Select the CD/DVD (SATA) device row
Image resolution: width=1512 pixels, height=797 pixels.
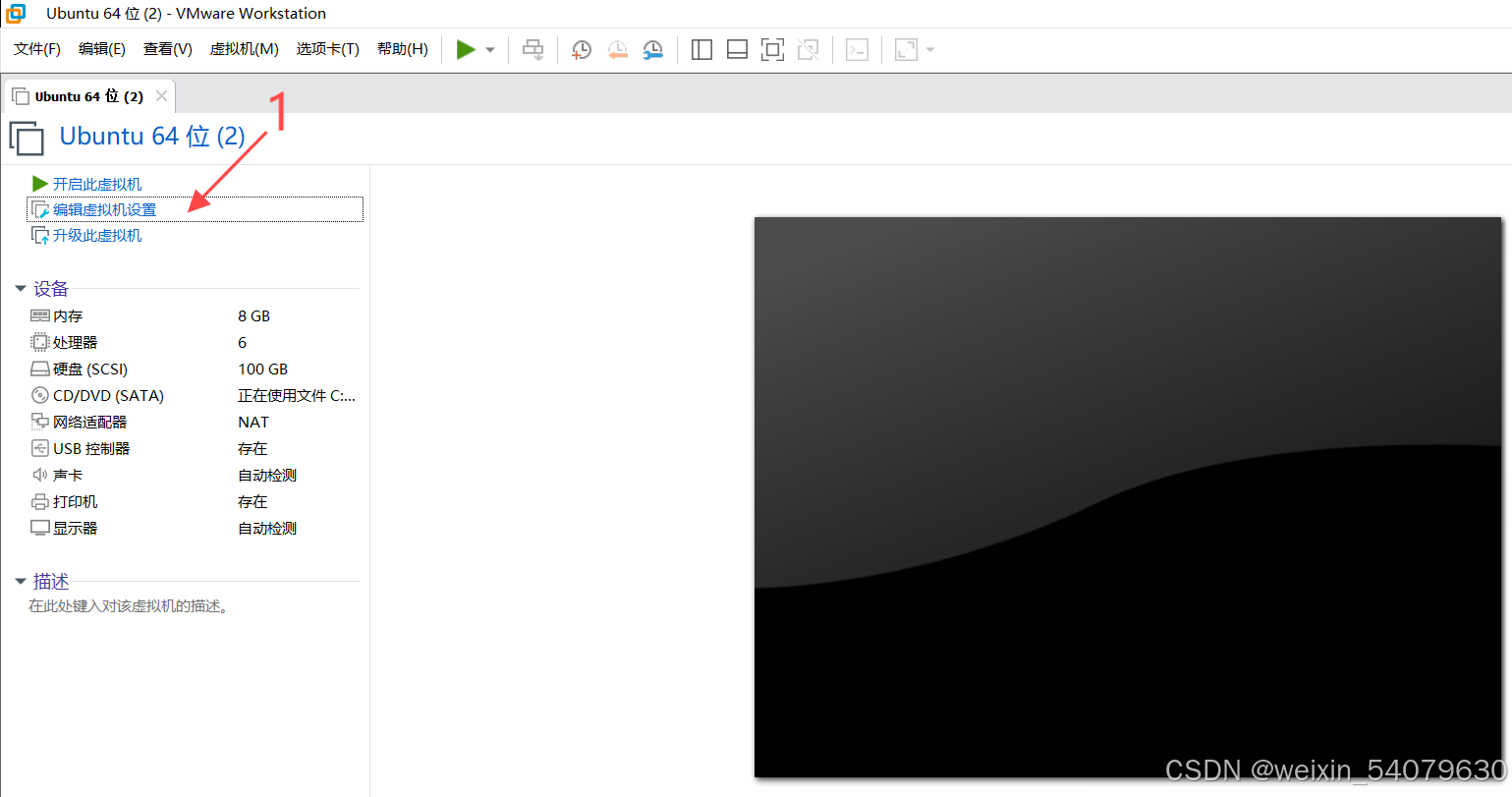tap(194, 395)
